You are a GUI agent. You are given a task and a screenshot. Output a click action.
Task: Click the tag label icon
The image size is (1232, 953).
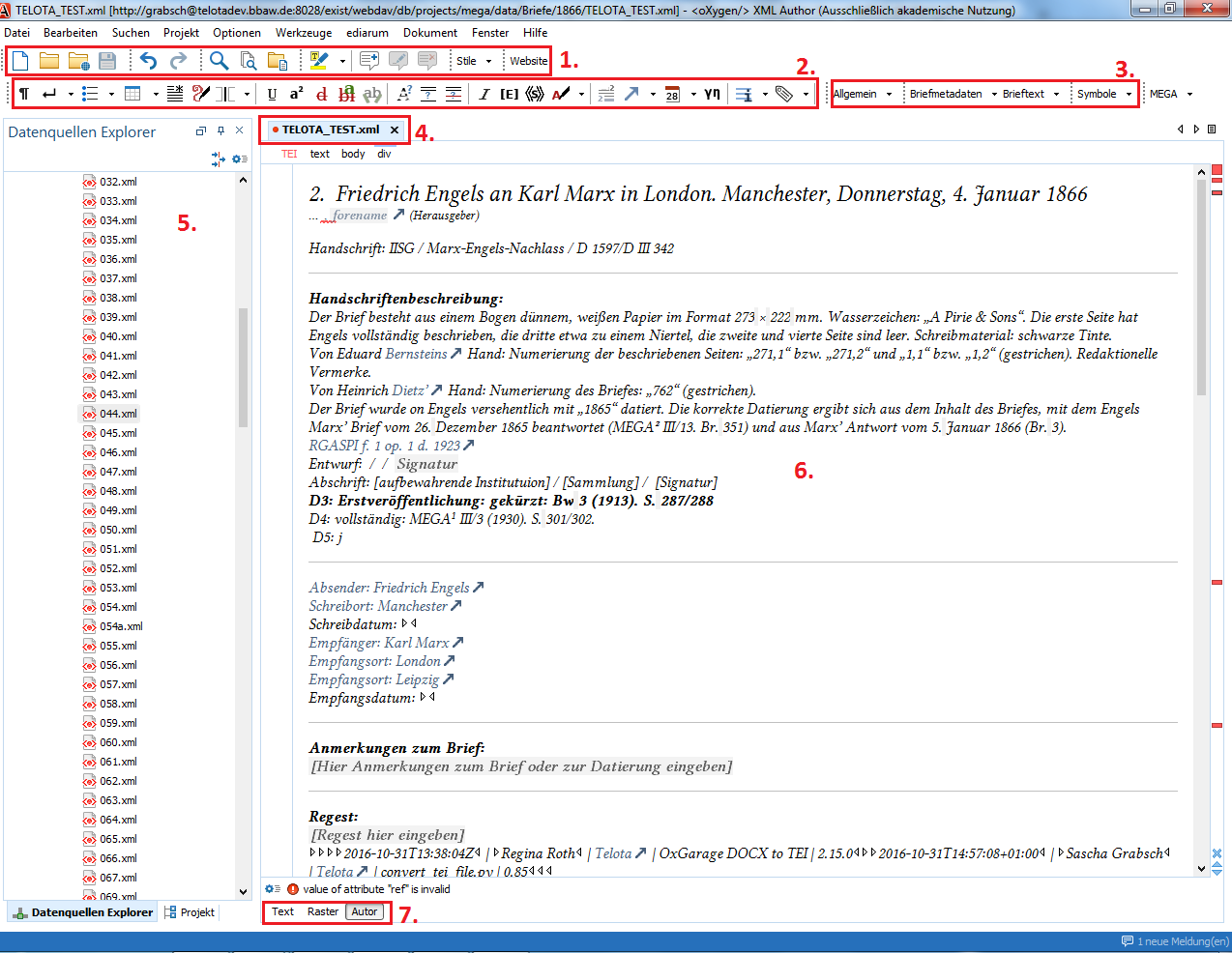click(x=784, y=94)
